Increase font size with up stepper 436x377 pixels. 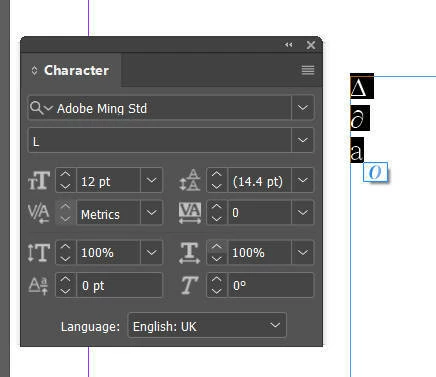pyautogui.click(x=65, y=174)
